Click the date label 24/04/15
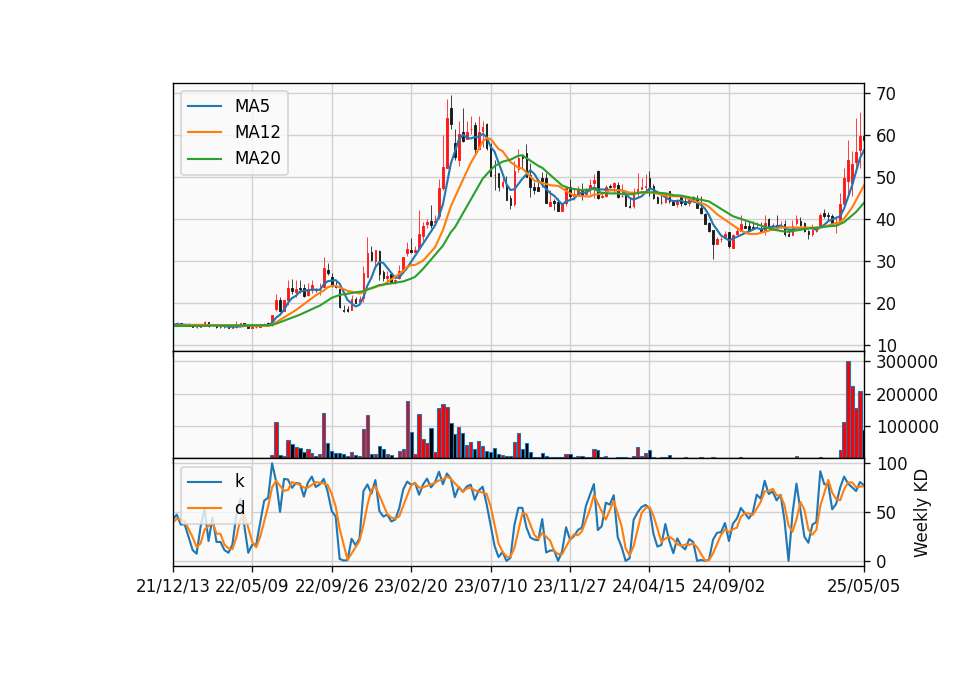Image resolution: width=960 pixels, height=690 pixels. [x=649, y=587]
